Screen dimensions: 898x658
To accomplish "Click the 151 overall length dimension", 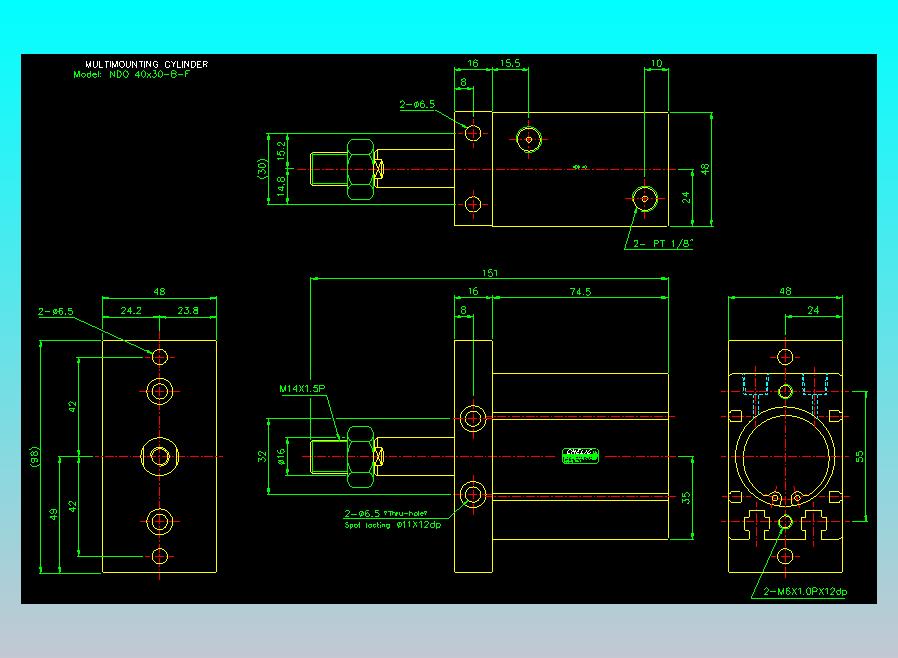I will [x=490, y=273].
